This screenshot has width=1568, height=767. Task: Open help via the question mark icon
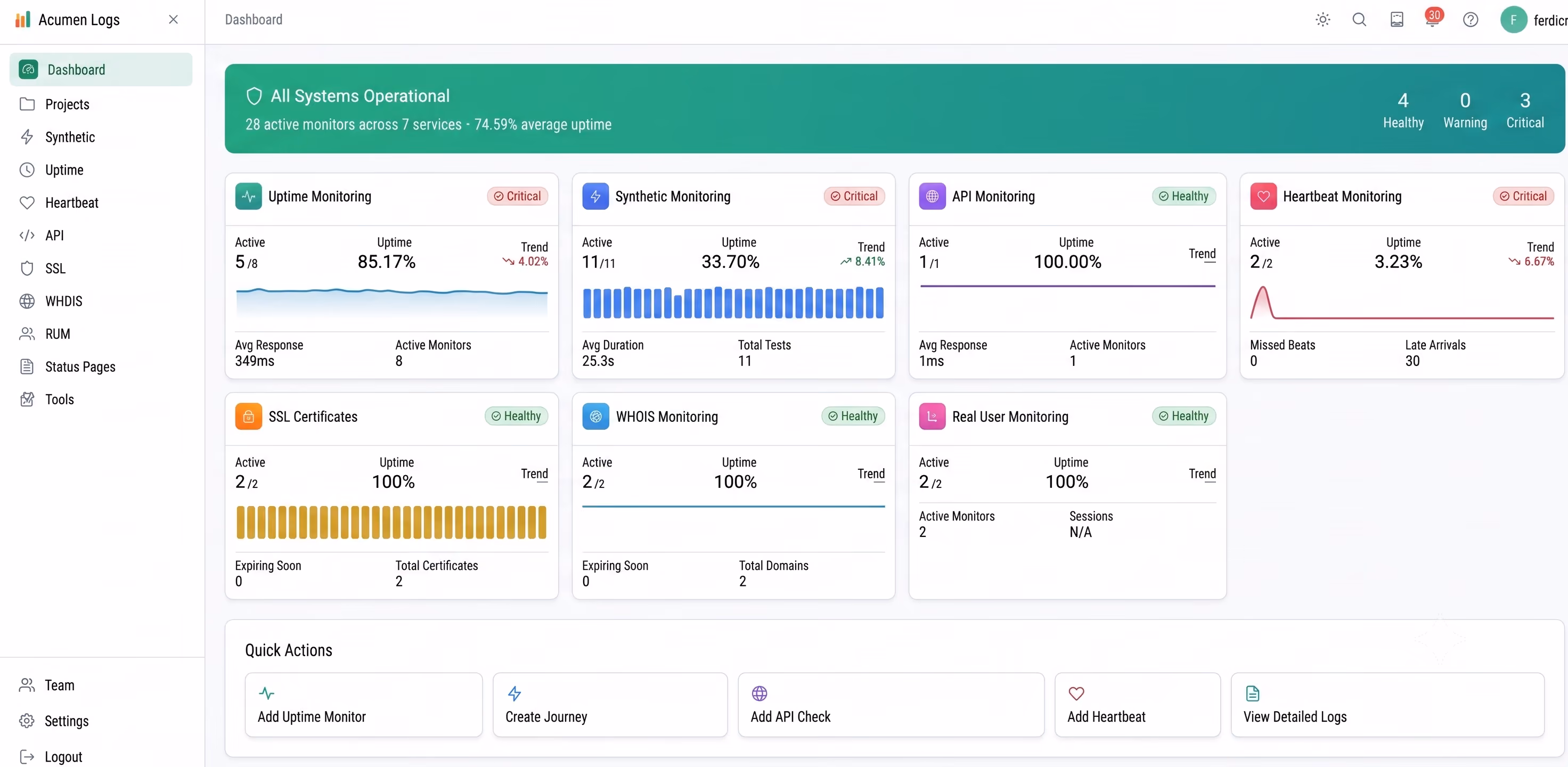click(x=1471, y=20)
